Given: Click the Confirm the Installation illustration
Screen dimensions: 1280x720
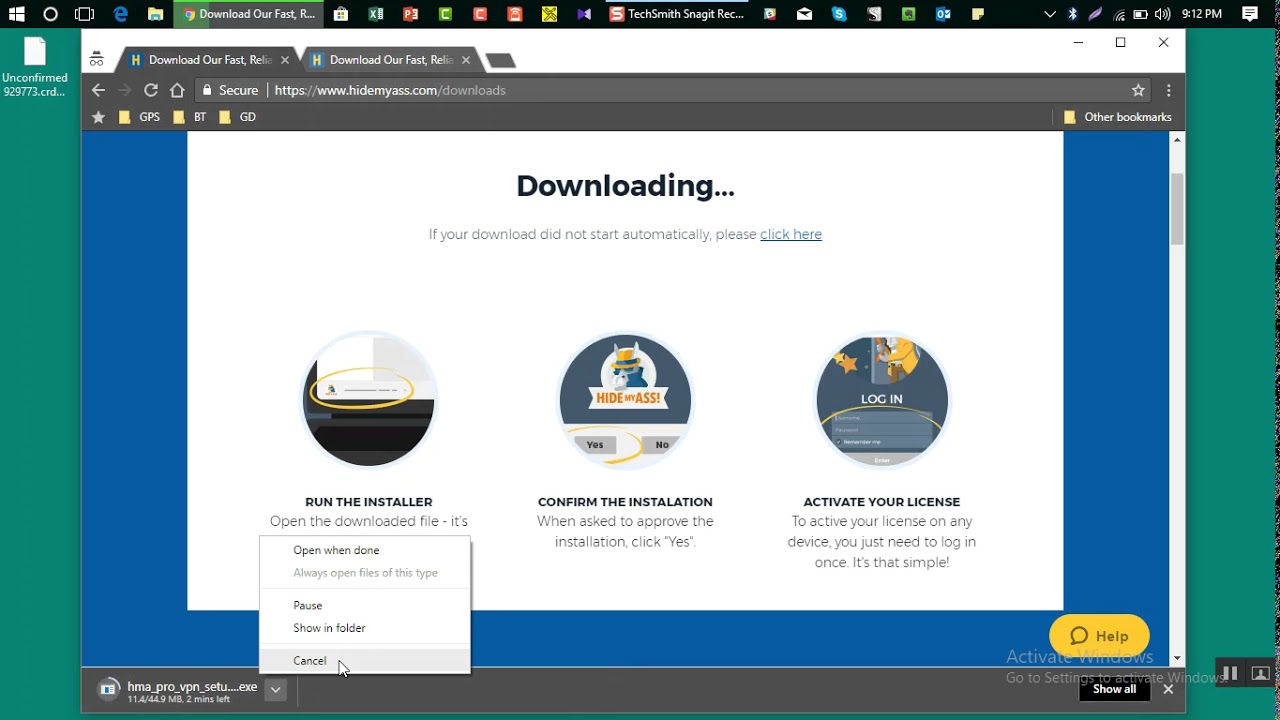Looking at the screenshot, I should (x=625, y=399).
